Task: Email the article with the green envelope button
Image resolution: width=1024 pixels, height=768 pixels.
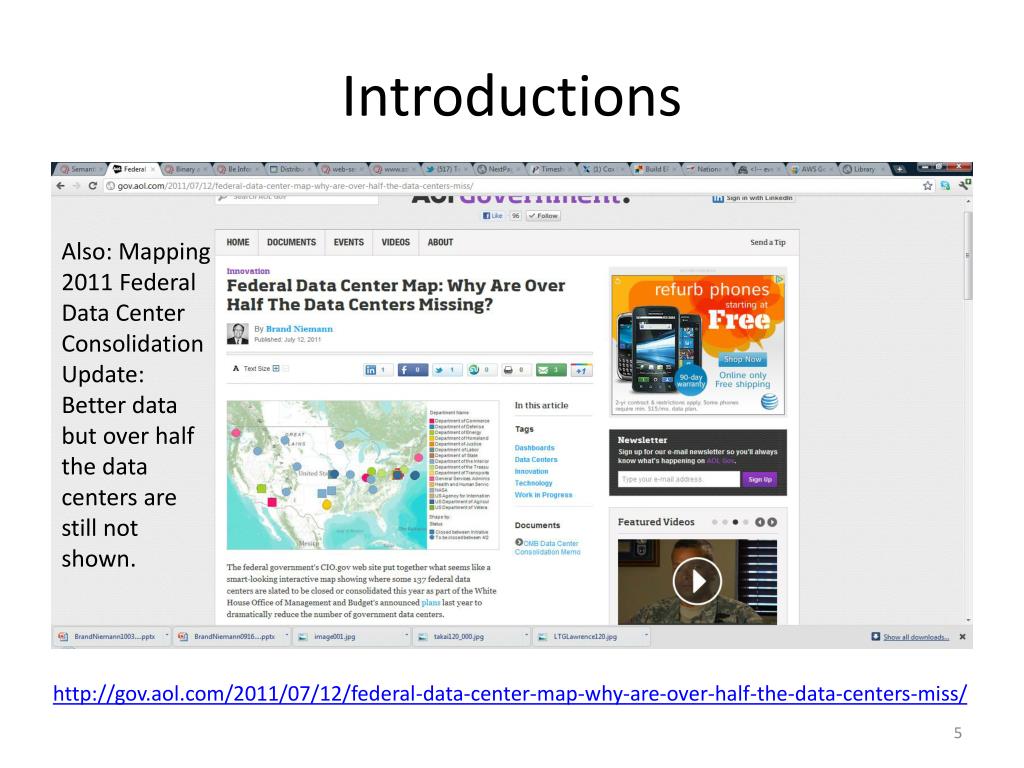Action: coord(550,370)
